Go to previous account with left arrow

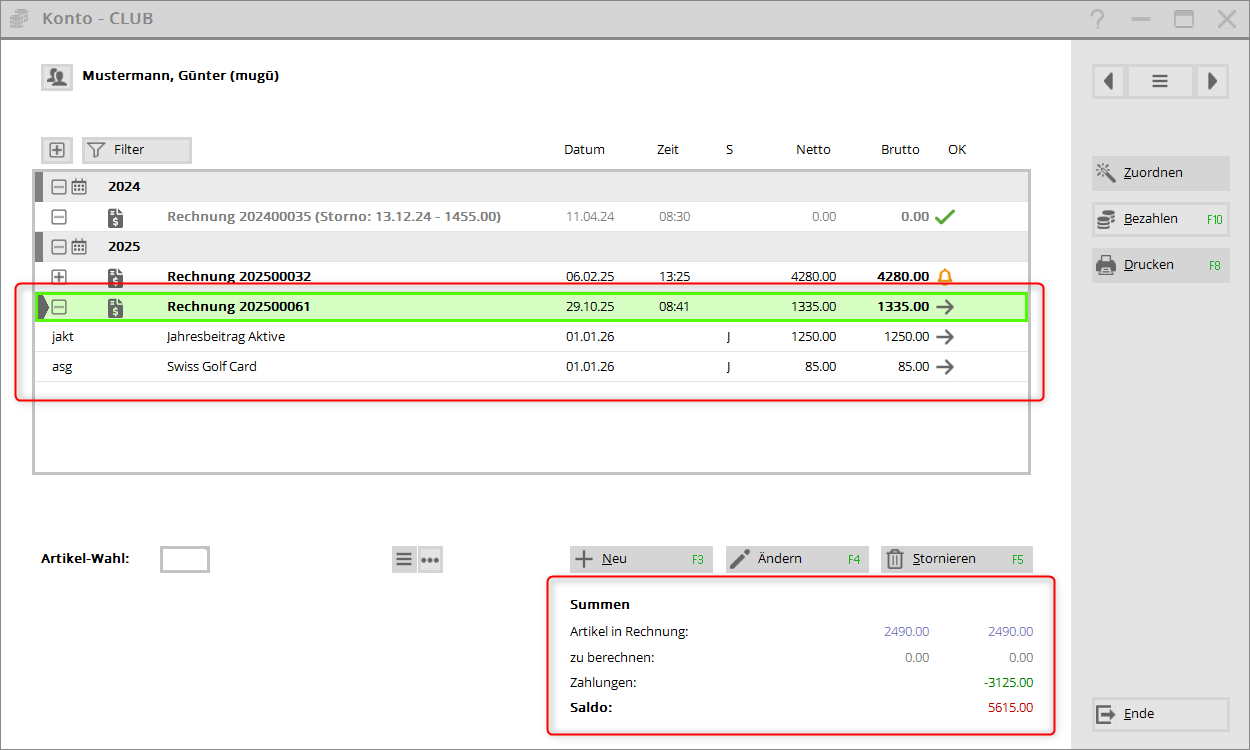[x=1108, y=82]
